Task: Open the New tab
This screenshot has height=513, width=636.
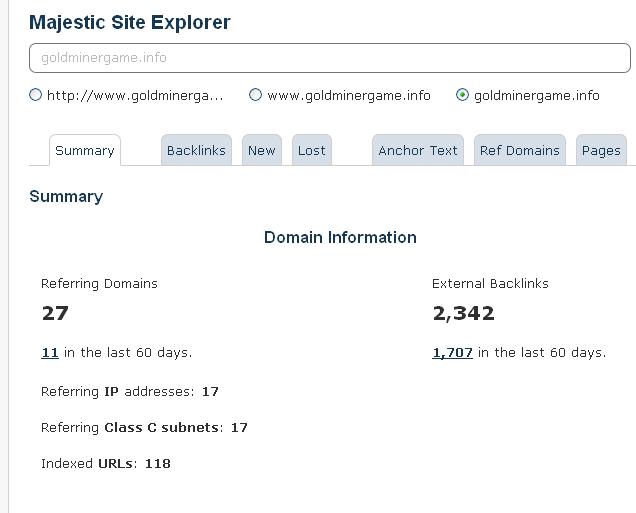Action: [x=262, y=150]
